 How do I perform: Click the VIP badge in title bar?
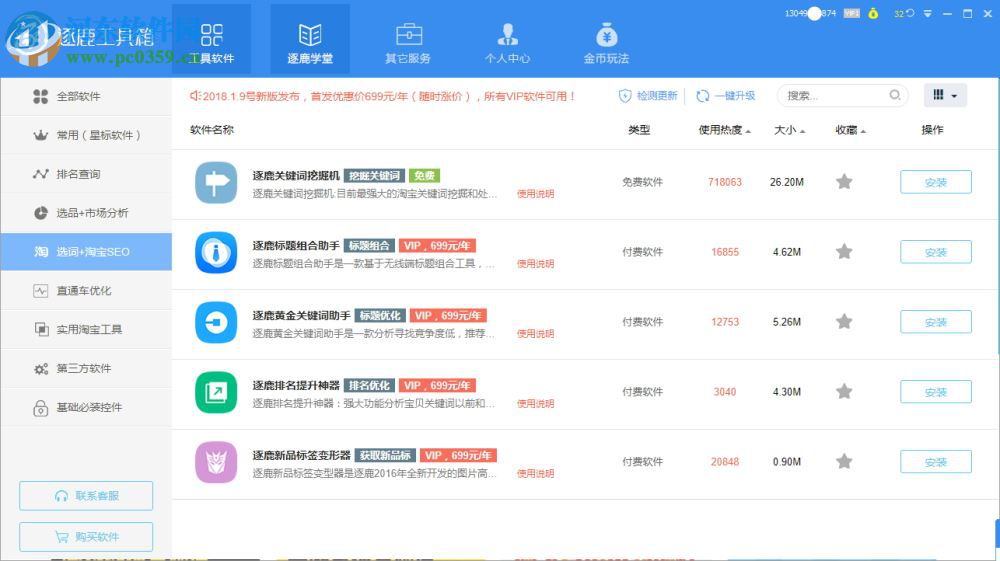click(x=851, y=13)
